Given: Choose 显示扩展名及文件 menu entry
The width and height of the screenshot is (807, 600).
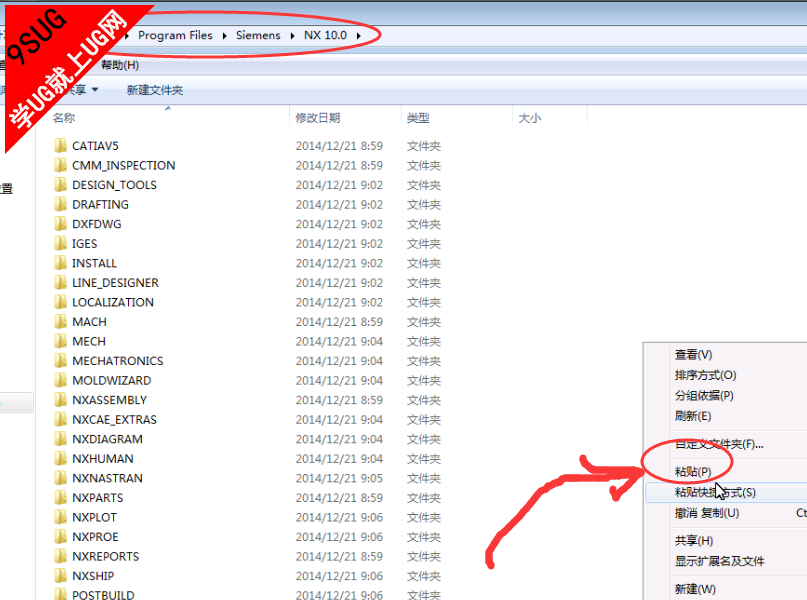Looking at the screenshot, I should point(720,561).
